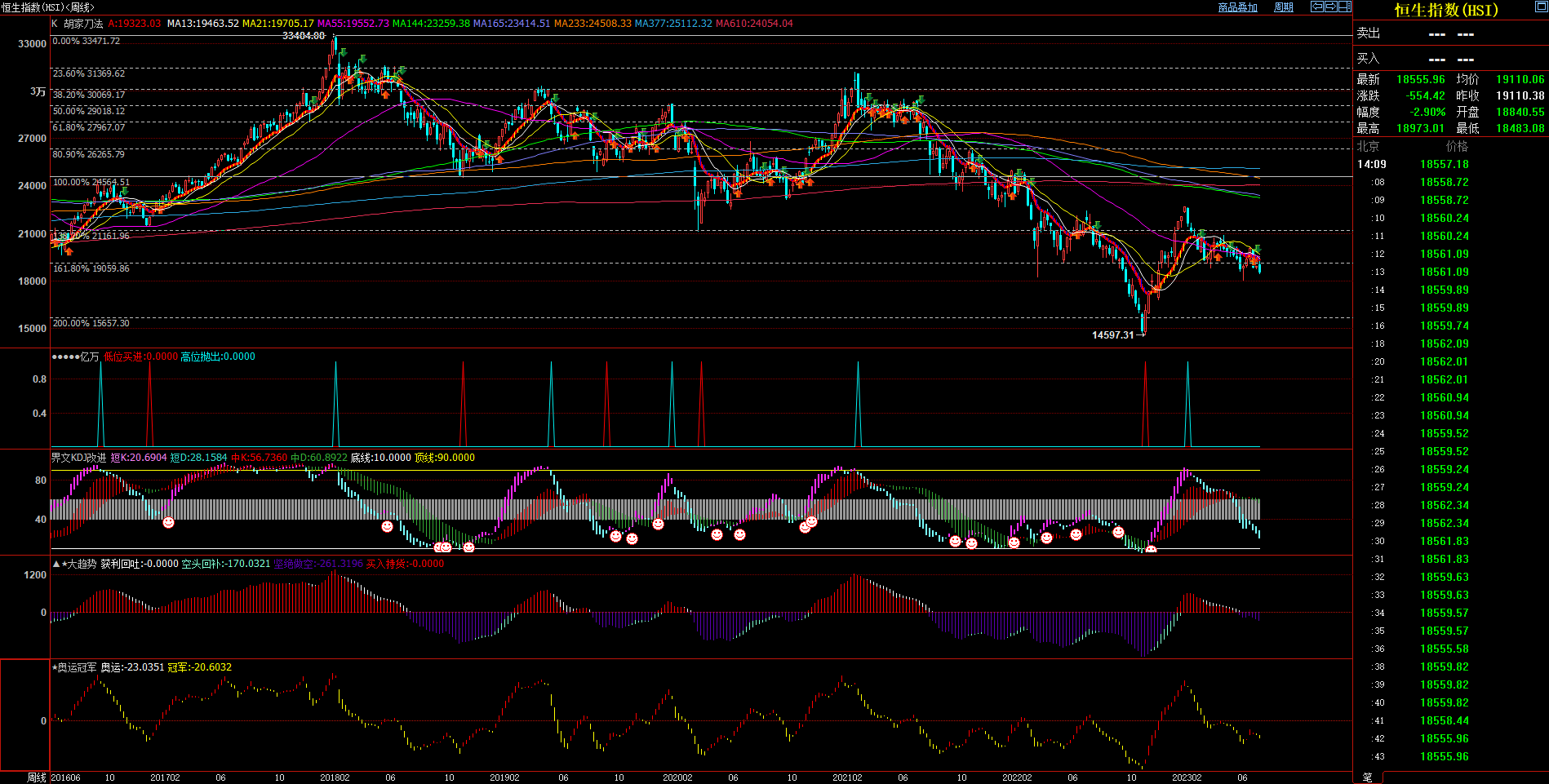
Task: Click the right arrow next-chart icon
Action: tap(1331, 7)
